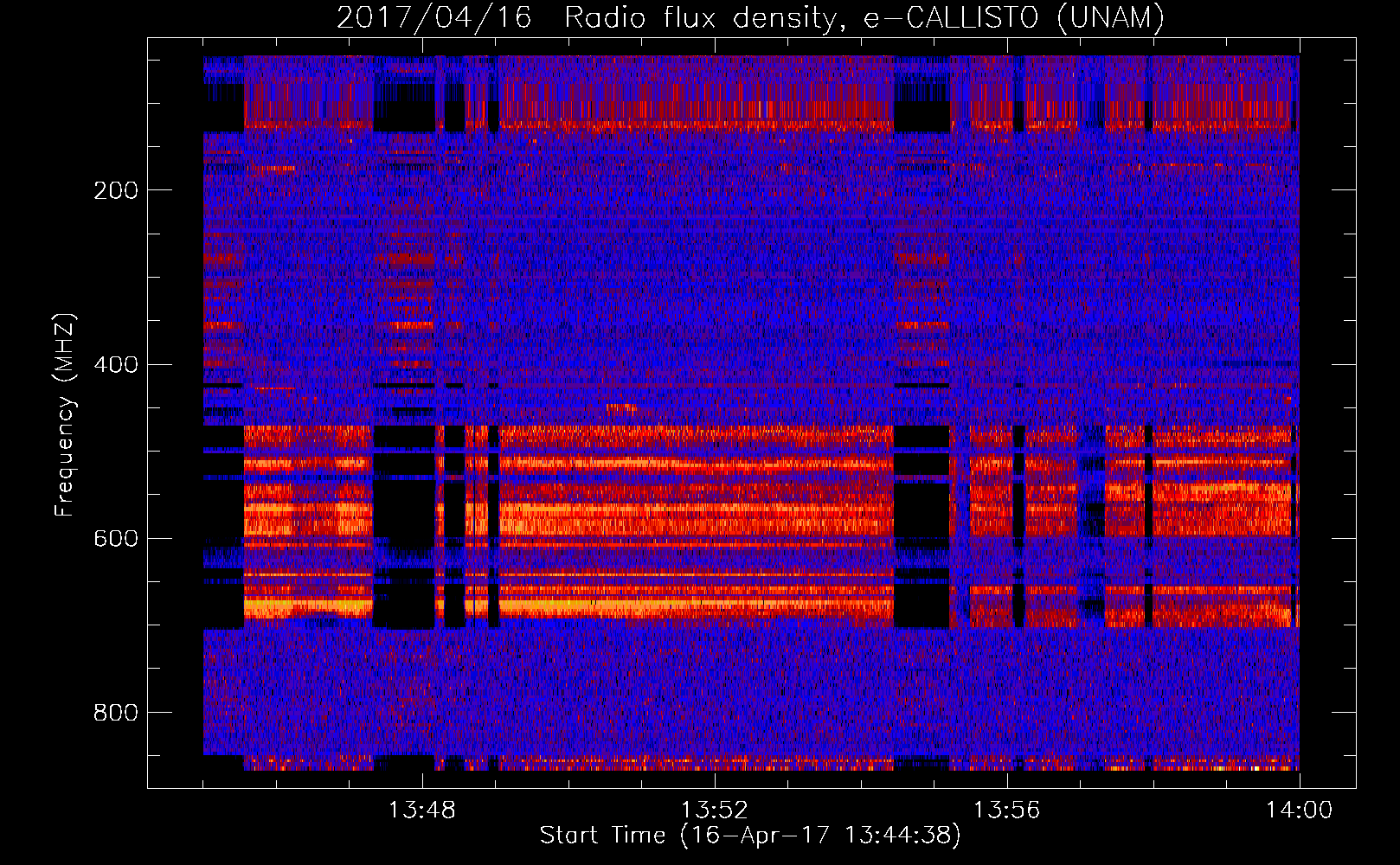Click the plot title "2017/04/16 Radio flux density, e-CALLISTO (UNAM)"

[x=750, y=17]
